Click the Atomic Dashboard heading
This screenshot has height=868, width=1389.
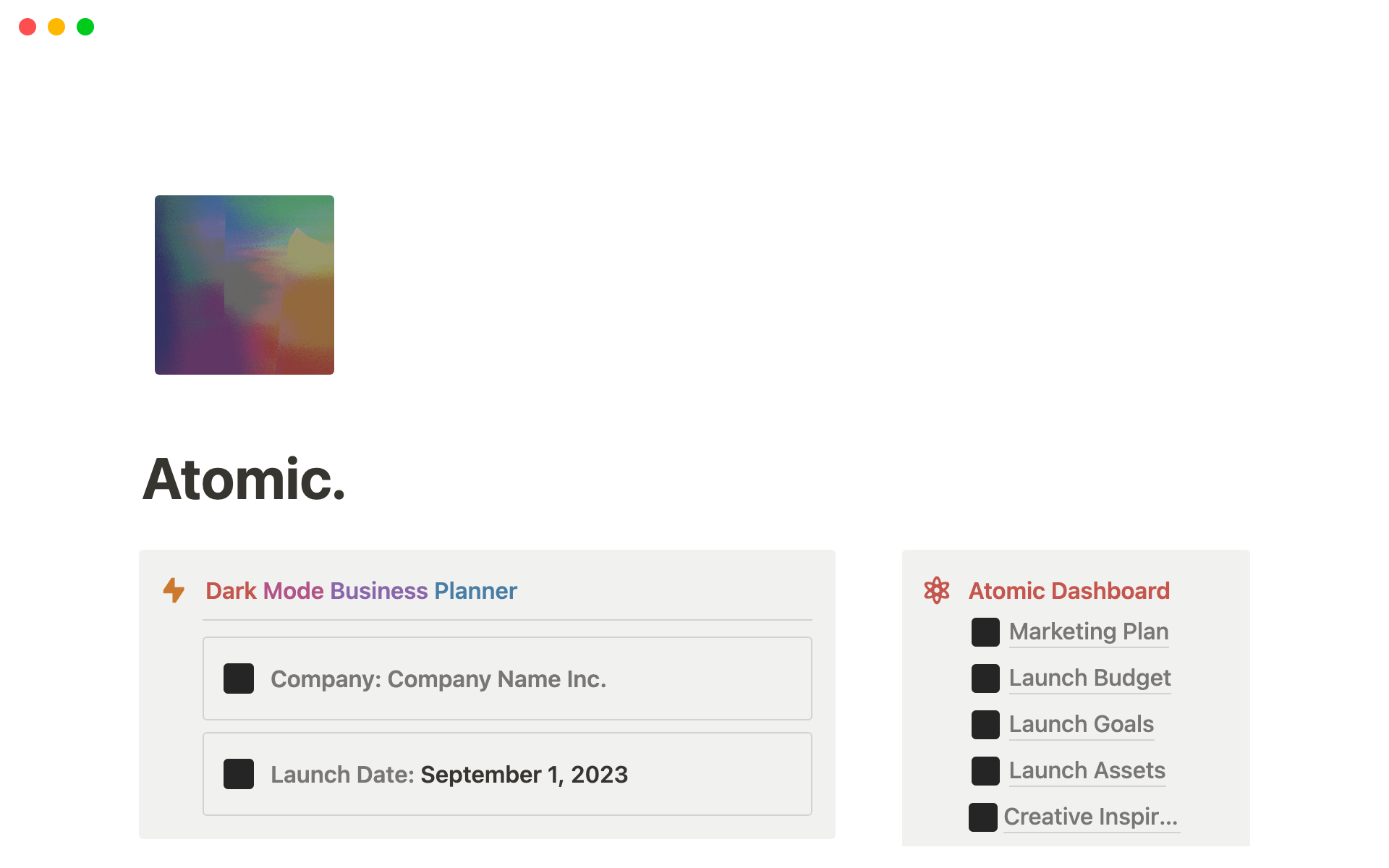click(x=1069, y=591)
